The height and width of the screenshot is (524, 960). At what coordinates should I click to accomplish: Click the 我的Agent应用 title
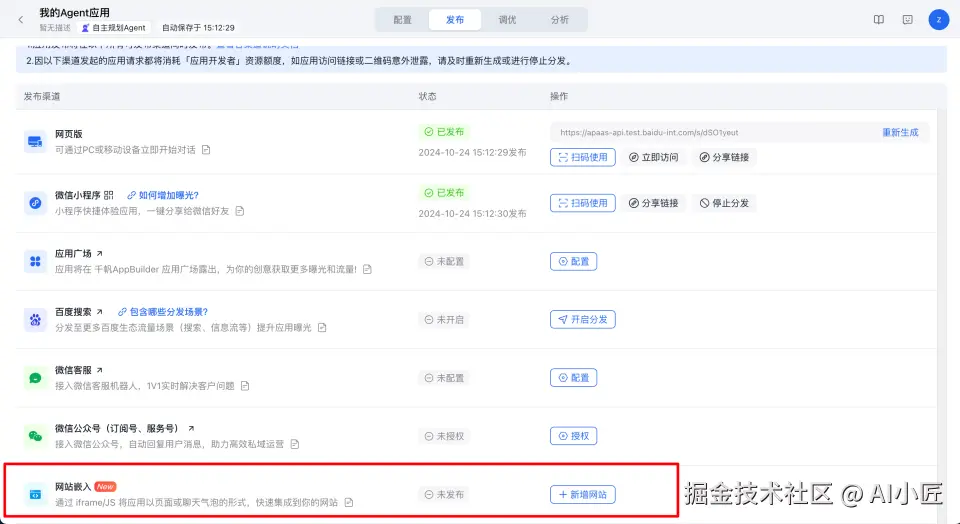point(75,12)
